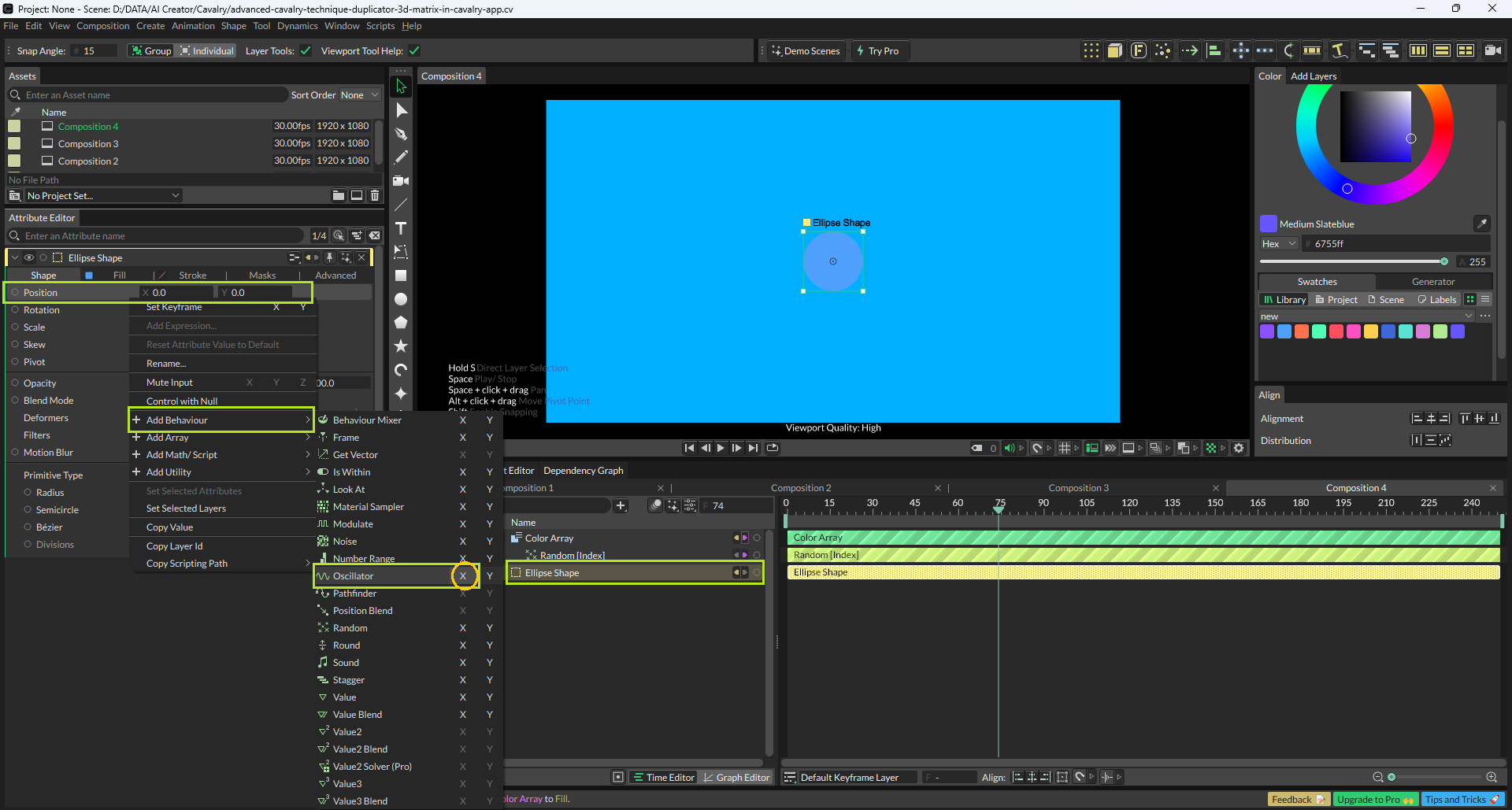The width and height of the screenshot is (1512, 810).
Task: Toggle the Layer Tools checkbox
Action: coord(306,51)
